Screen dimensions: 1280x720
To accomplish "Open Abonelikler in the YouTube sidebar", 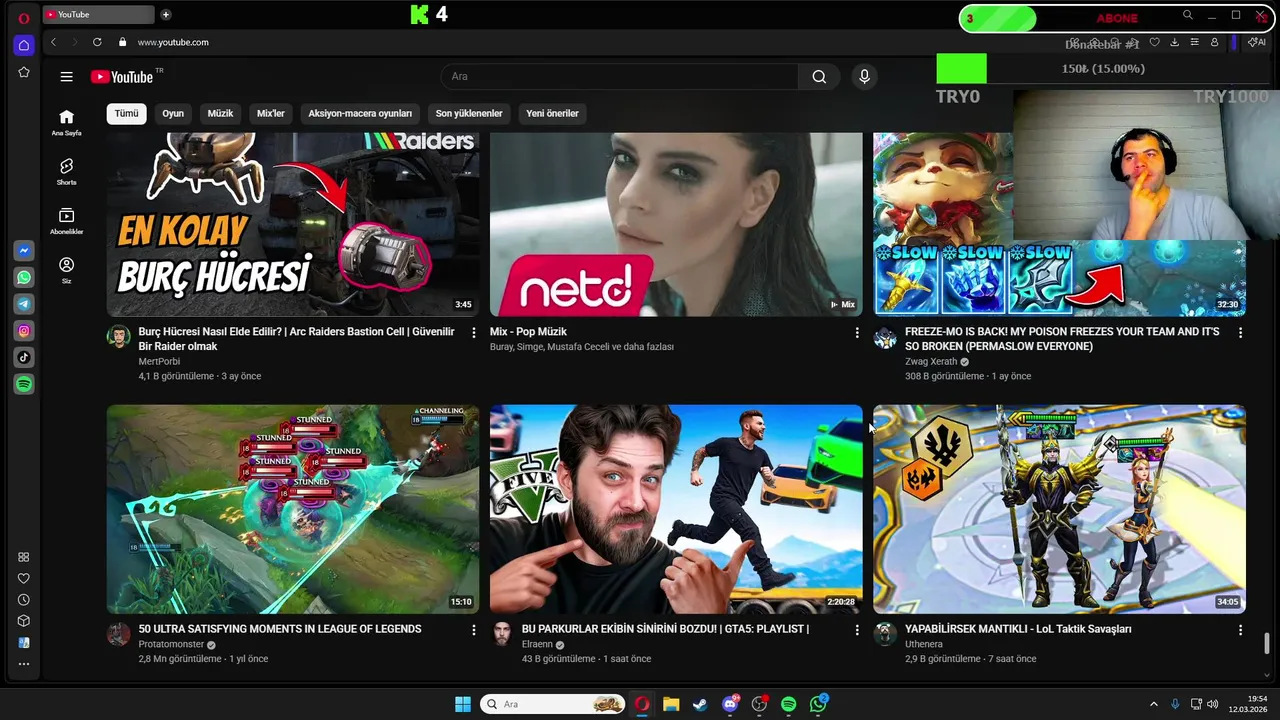I will coord(66,221).
